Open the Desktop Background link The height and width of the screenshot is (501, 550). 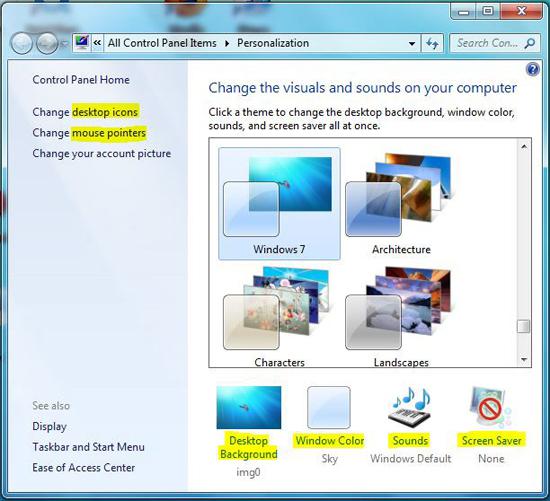point(249,447)
